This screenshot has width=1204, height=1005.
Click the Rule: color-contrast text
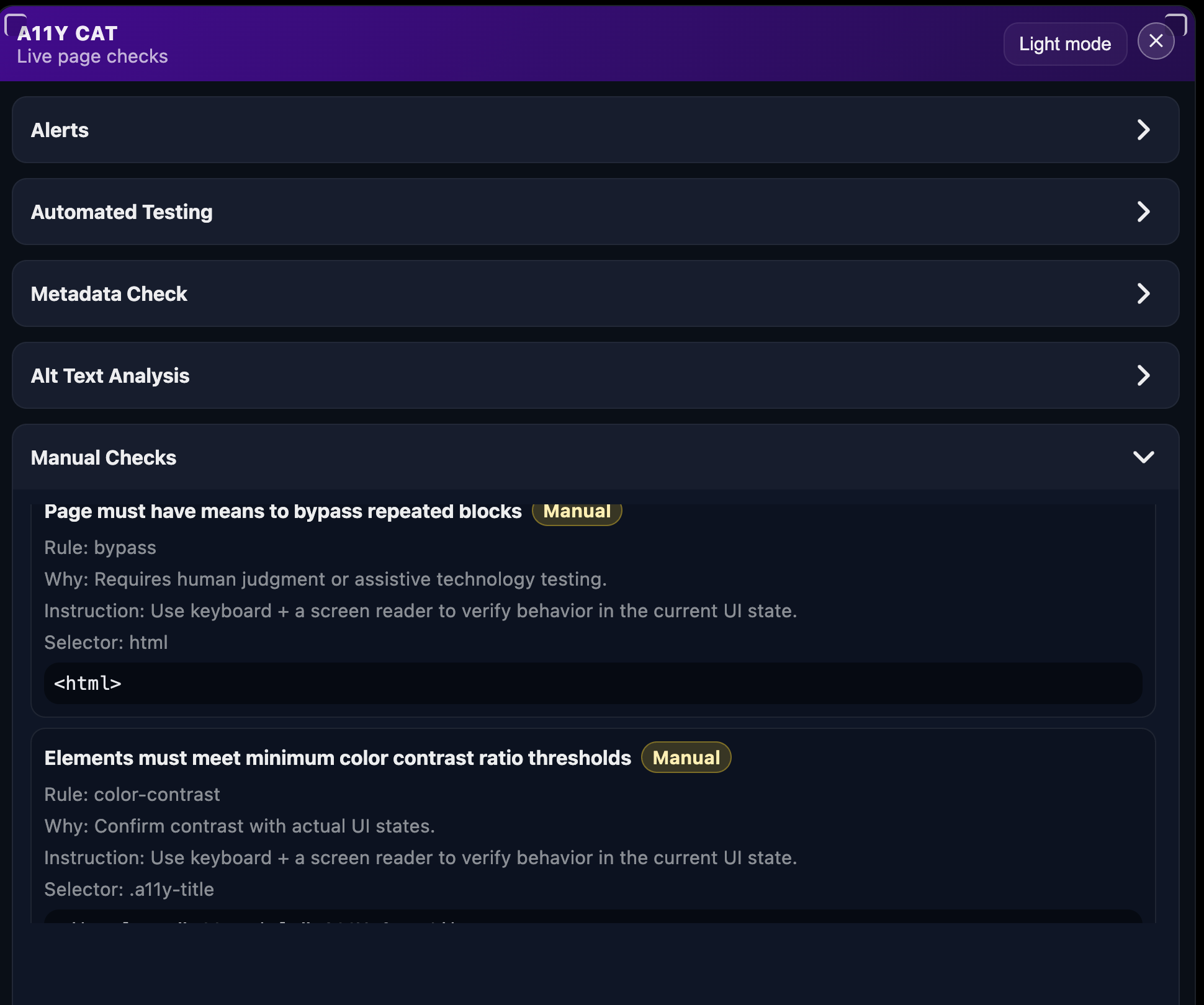click(132, 795)
